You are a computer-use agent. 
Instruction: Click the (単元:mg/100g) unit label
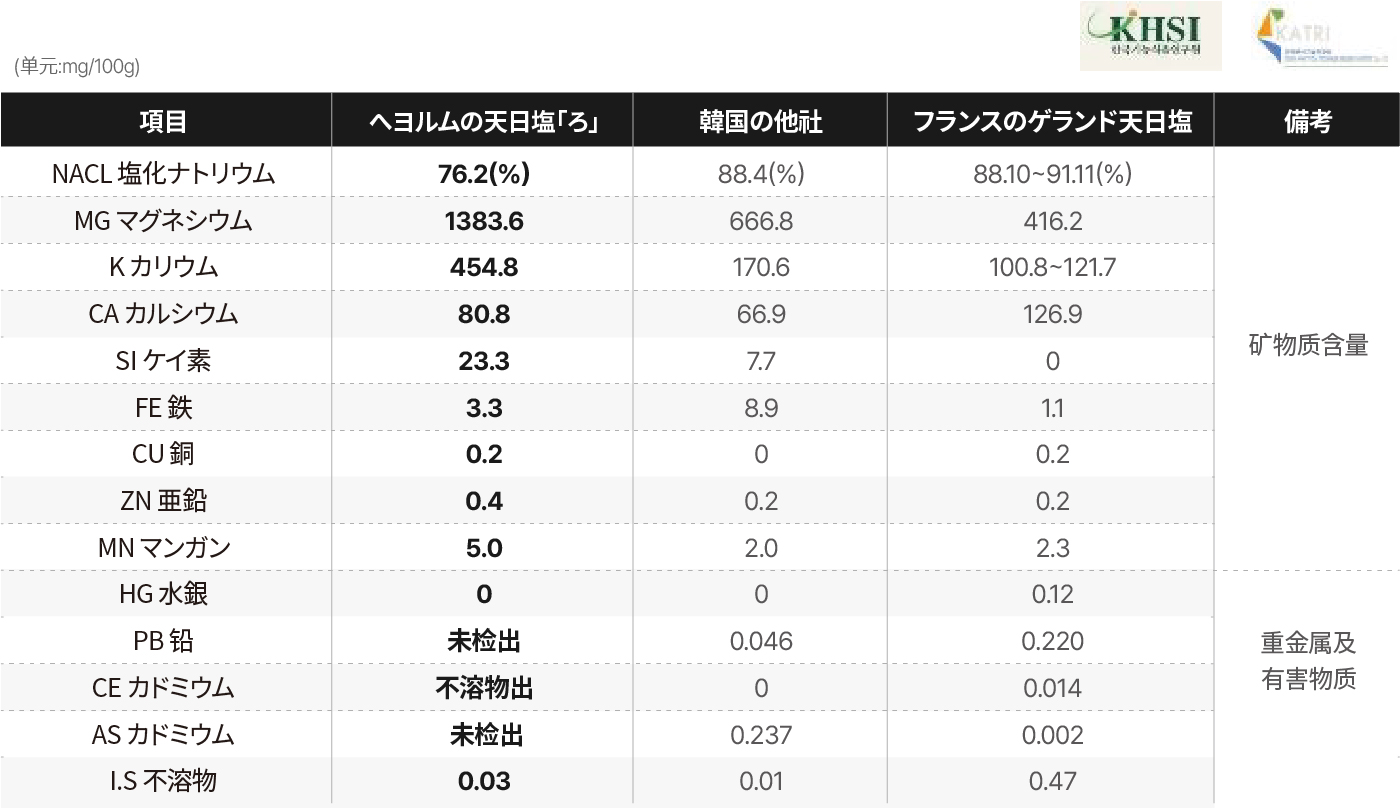(76, 67)
